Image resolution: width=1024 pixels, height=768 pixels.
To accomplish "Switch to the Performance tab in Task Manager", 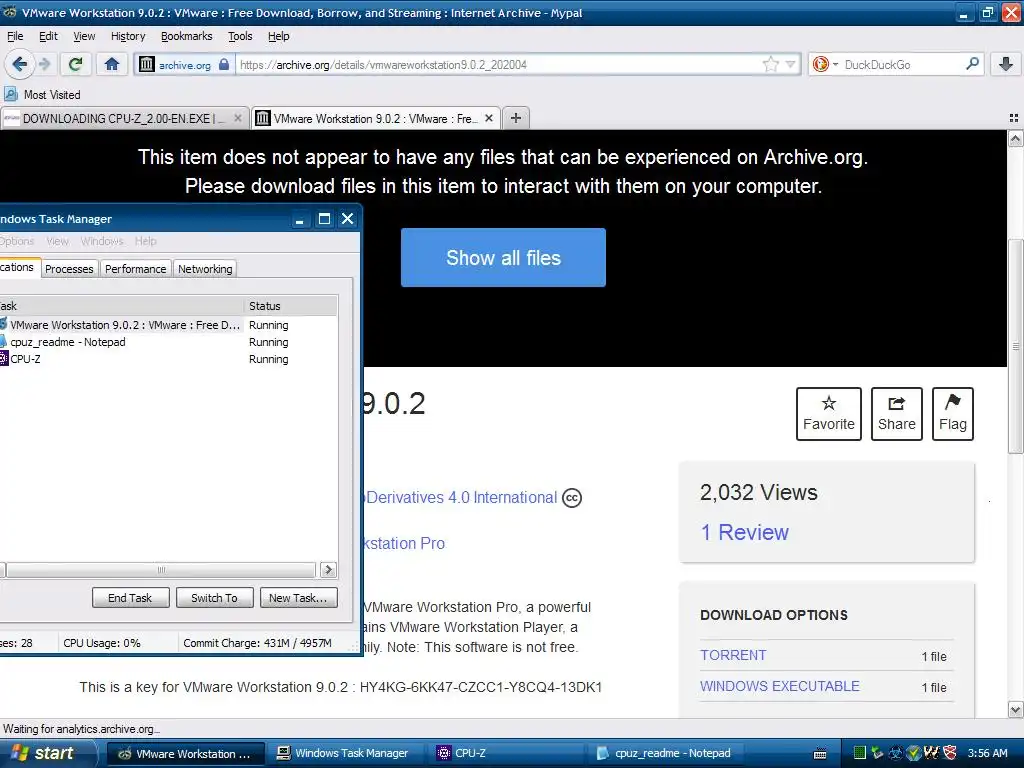I will click(135, 268).
